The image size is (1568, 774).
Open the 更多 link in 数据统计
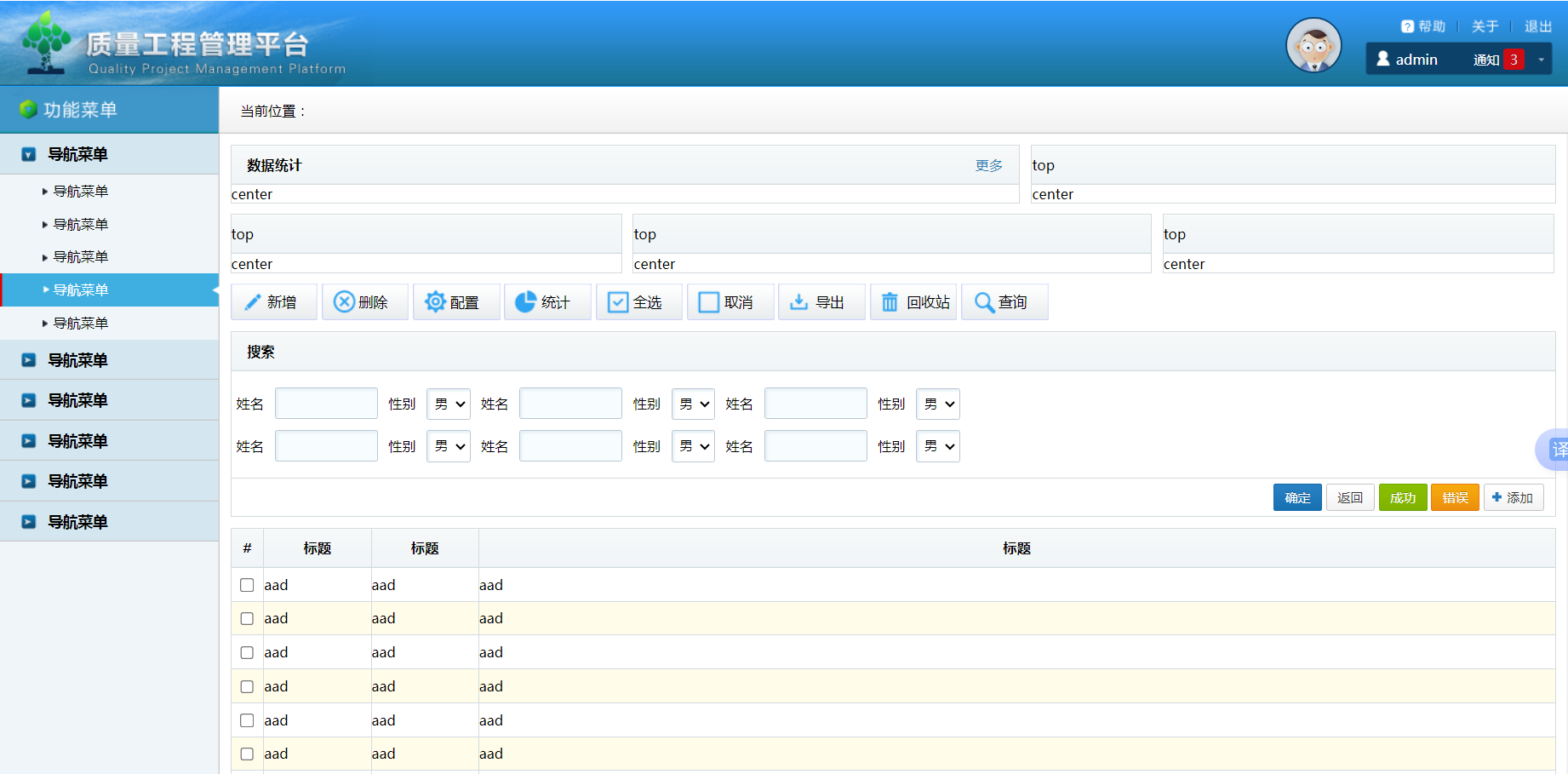tap(988, 165)
